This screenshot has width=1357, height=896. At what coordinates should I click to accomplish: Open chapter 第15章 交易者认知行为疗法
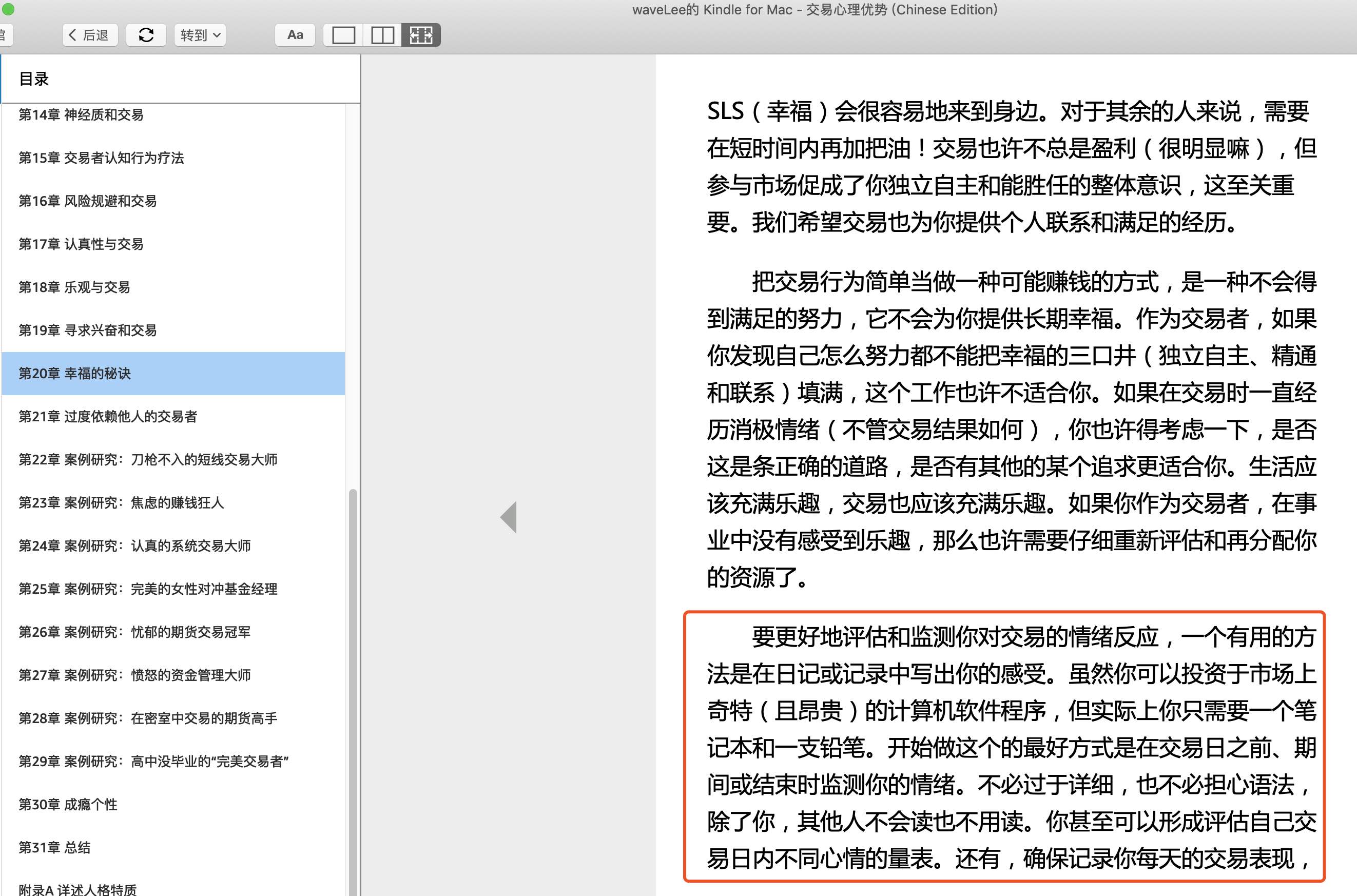pyautogui.click(x=173, y=158)
